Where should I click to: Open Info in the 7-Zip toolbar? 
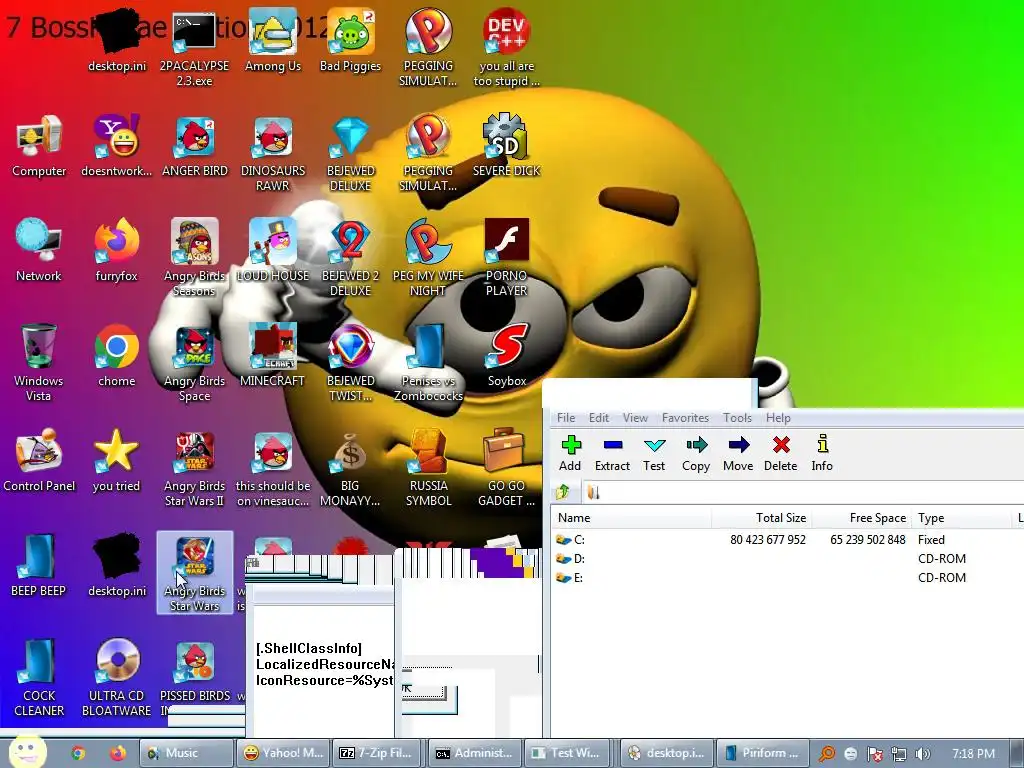(x=822, y=453)
